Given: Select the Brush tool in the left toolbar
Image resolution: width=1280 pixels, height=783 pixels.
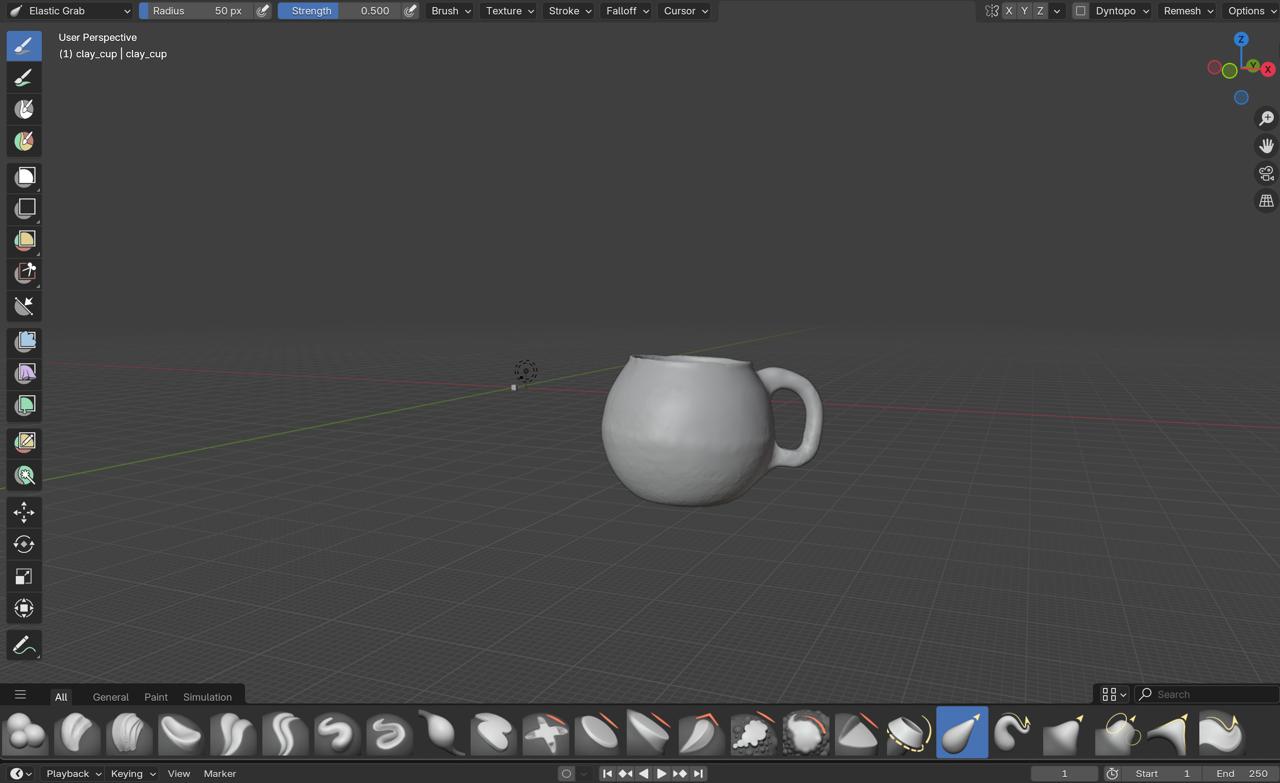Looking at the screenshot, I should (x=24, y=45).
